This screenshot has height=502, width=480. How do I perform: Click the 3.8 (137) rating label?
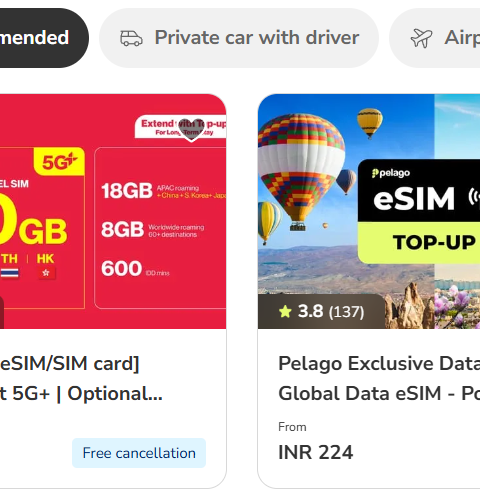[321, 311]
